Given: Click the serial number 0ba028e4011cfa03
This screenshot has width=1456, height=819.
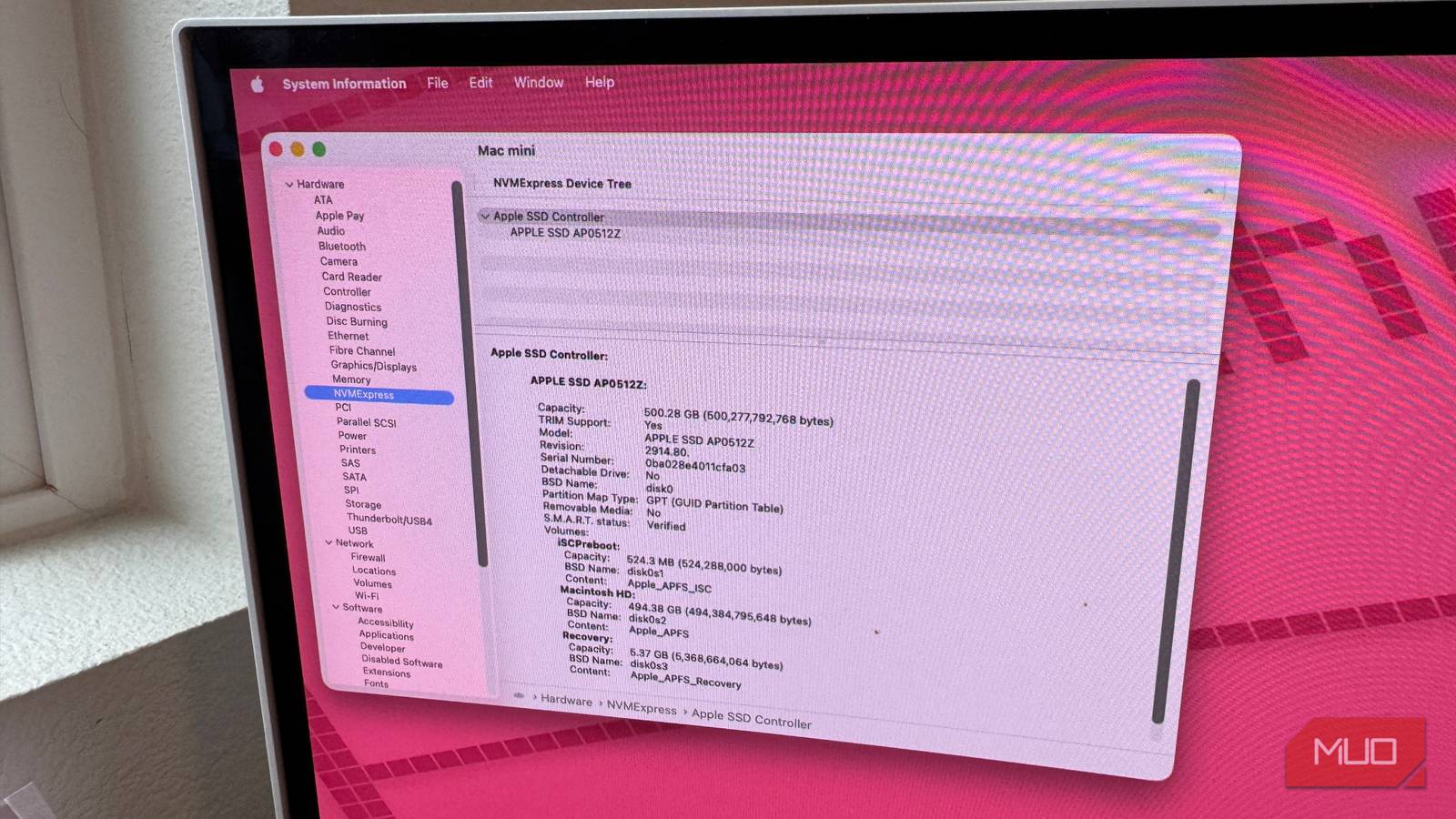Looking at the screenshot, I should [x=694, y=466].
